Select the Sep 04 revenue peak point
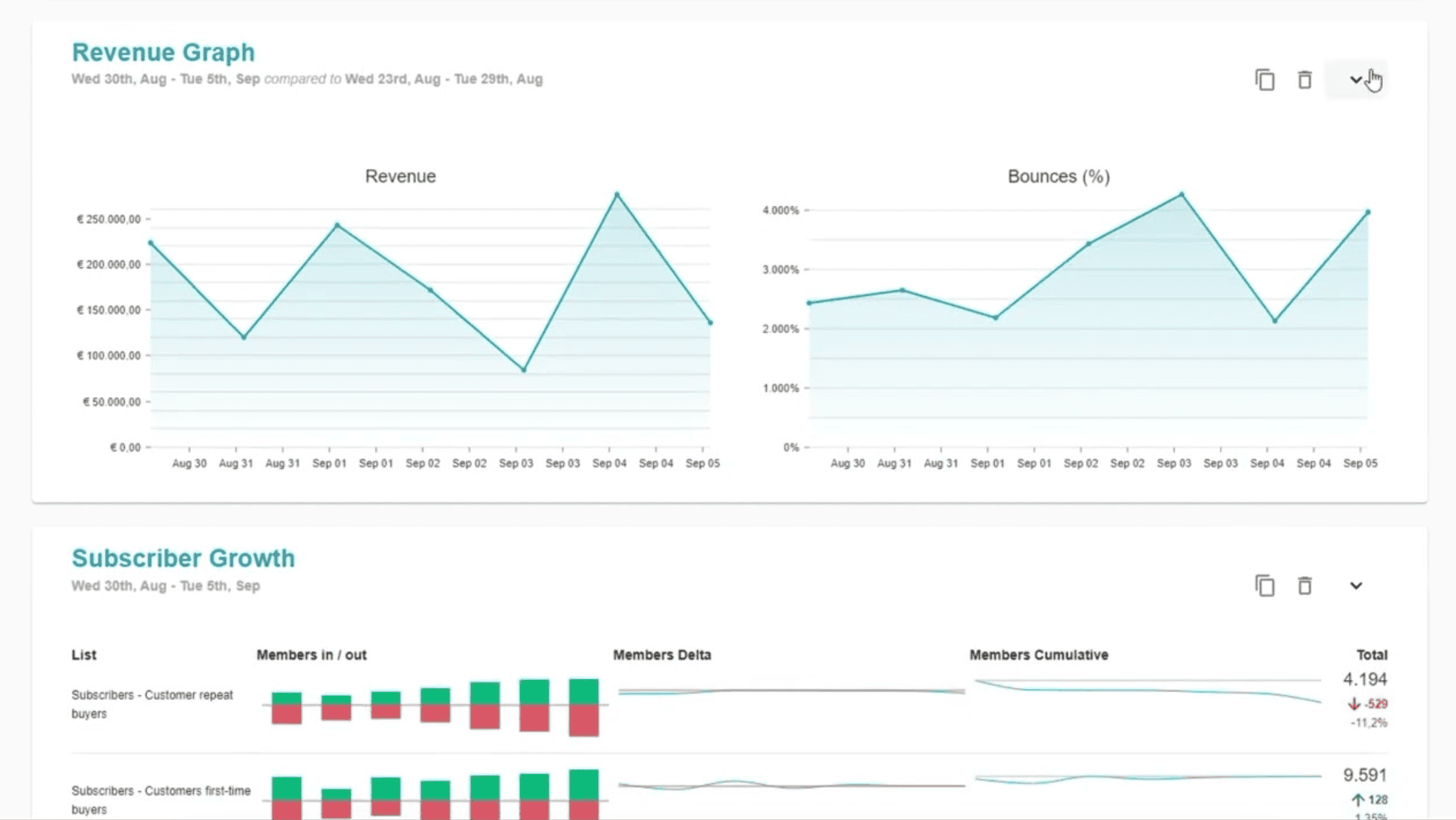Viewport: 1456px width, 820px height. click(617, 194)
